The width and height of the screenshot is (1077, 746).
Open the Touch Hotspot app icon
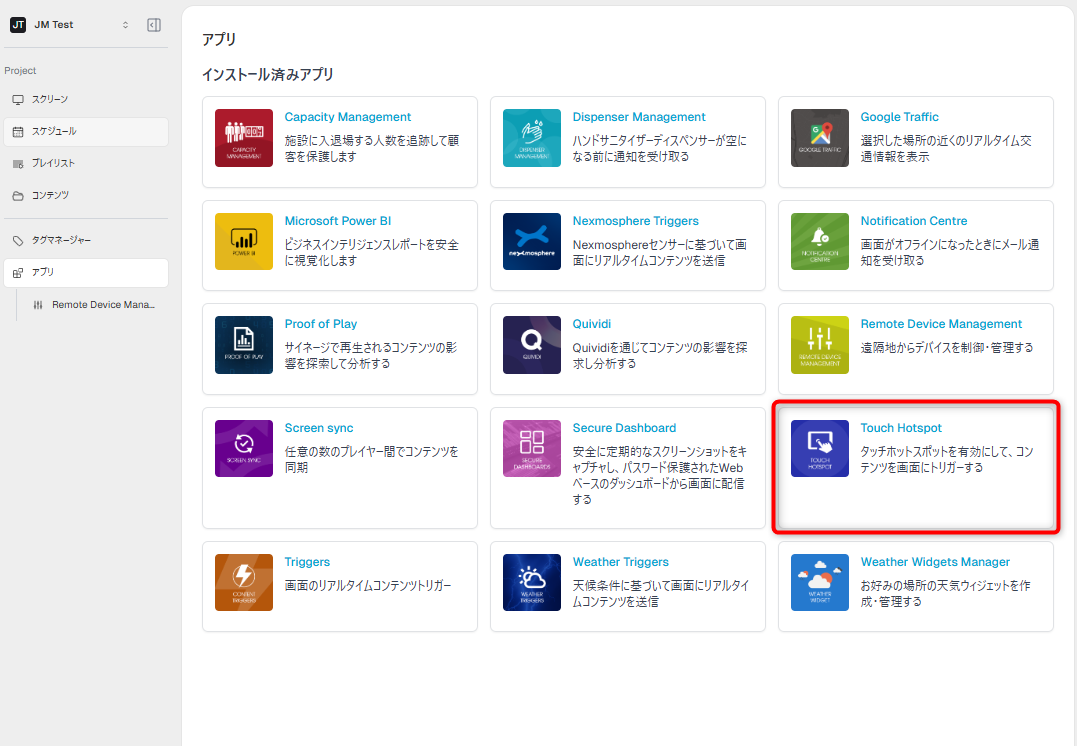point(819,449)
